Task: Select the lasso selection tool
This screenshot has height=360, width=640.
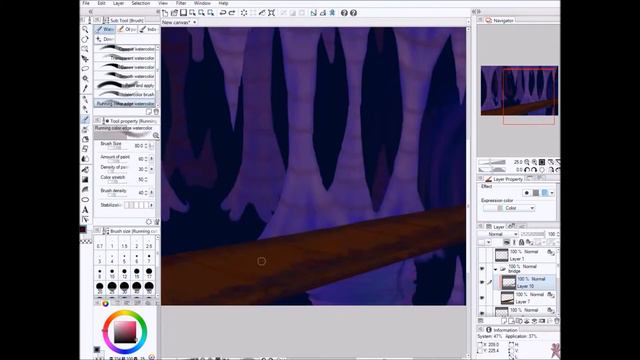Action: pyautogui.click(x=85, y=69)
